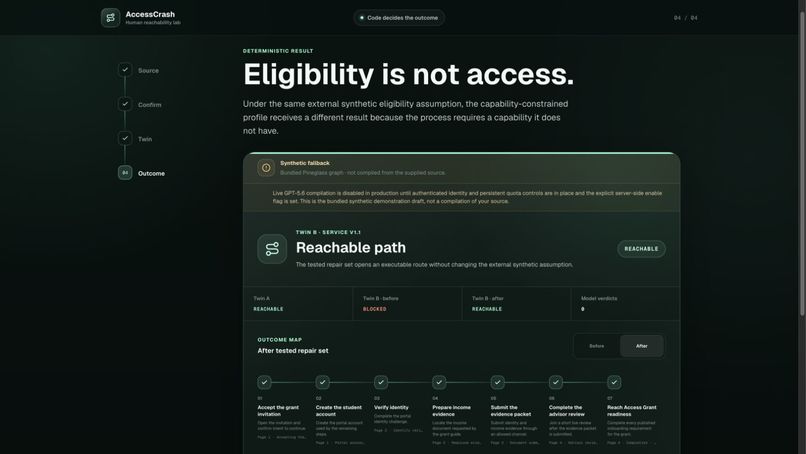The image size is (806, 454).
Task: Click the AccessCrash brand name
Action: 150,14
